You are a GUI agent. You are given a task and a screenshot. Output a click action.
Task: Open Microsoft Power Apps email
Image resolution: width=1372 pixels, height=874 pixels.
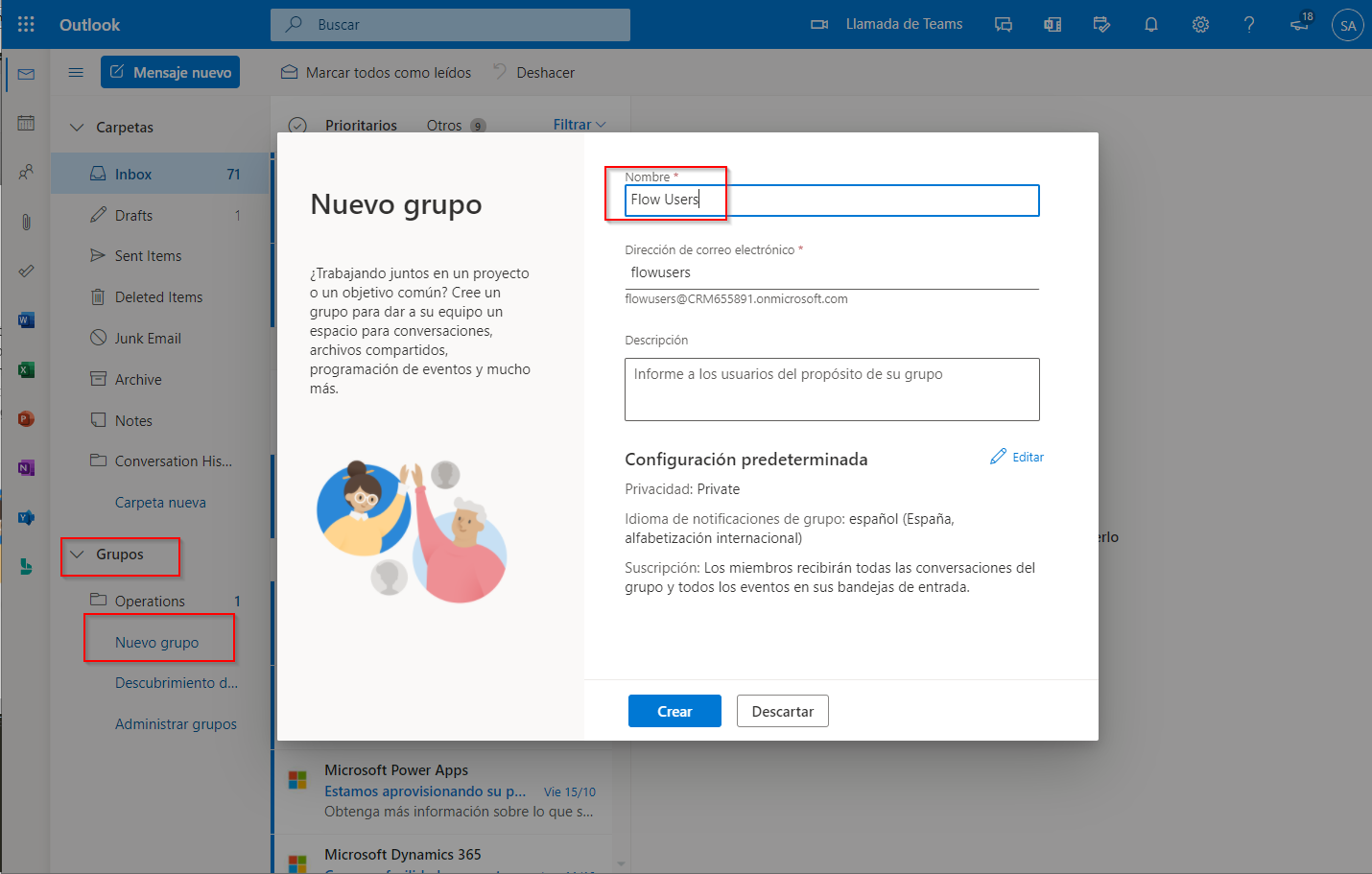click(443, 791)
